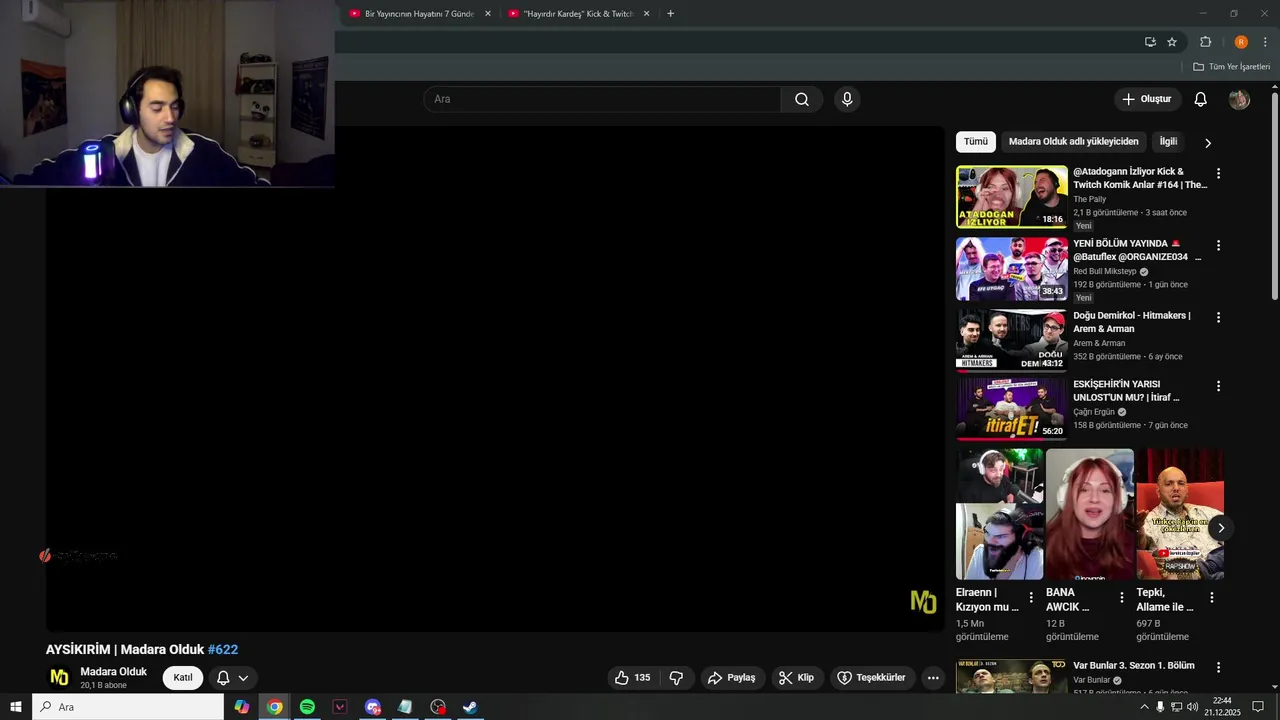1280x720 pixels.
Task: Install the page as app using the address bar icon
Action: click(x=1150, y=42)
